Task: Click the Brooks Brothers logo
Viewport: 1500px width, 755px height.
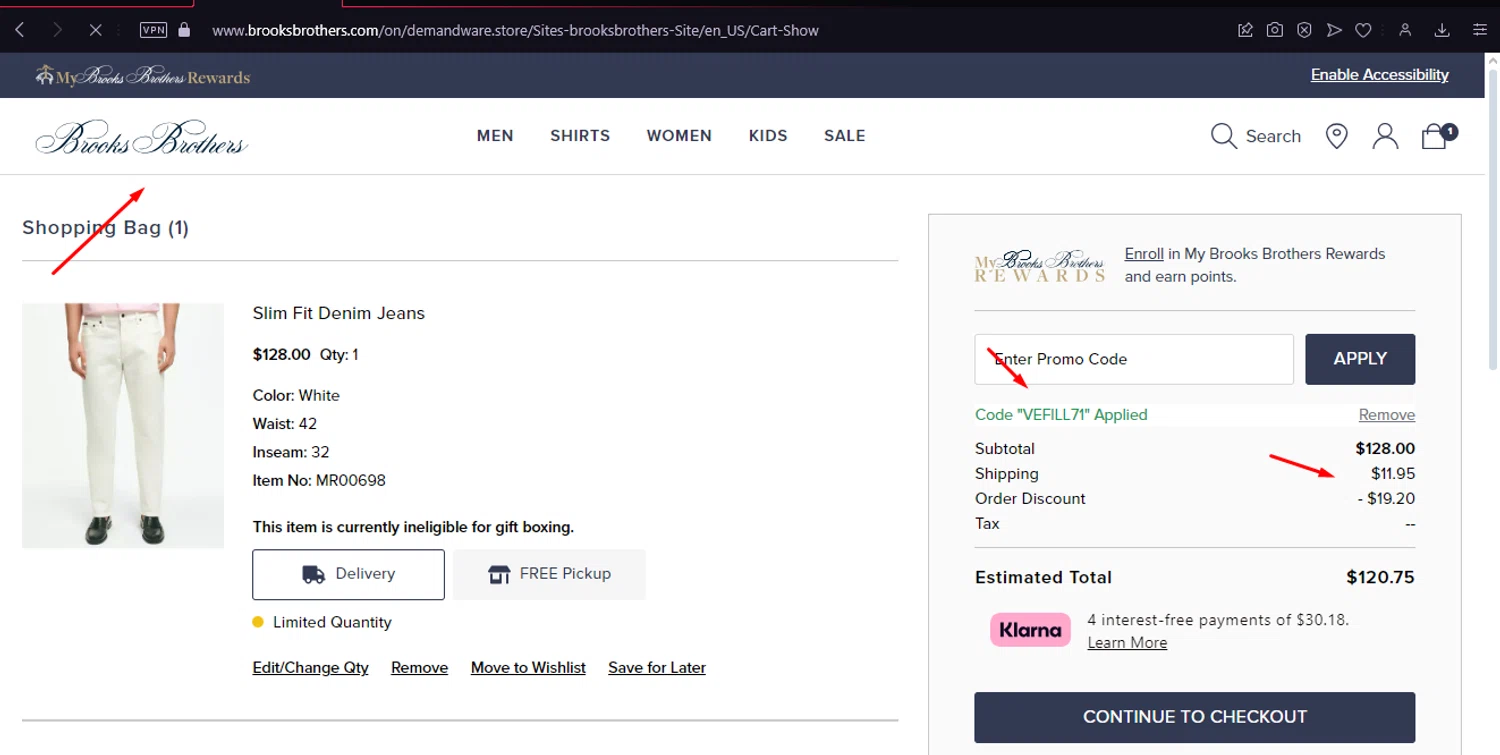Action: point(141,138)
